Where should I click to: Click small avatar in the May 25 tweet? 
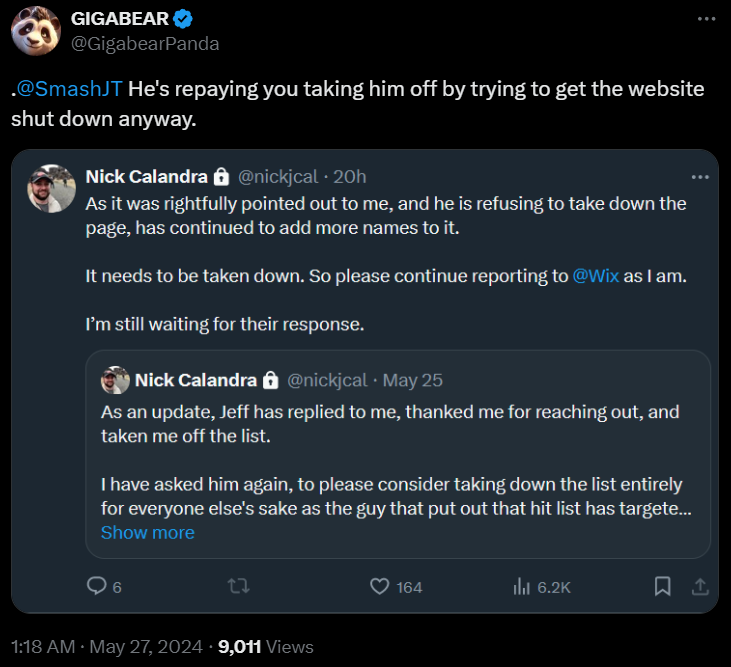tap(115, 380)
